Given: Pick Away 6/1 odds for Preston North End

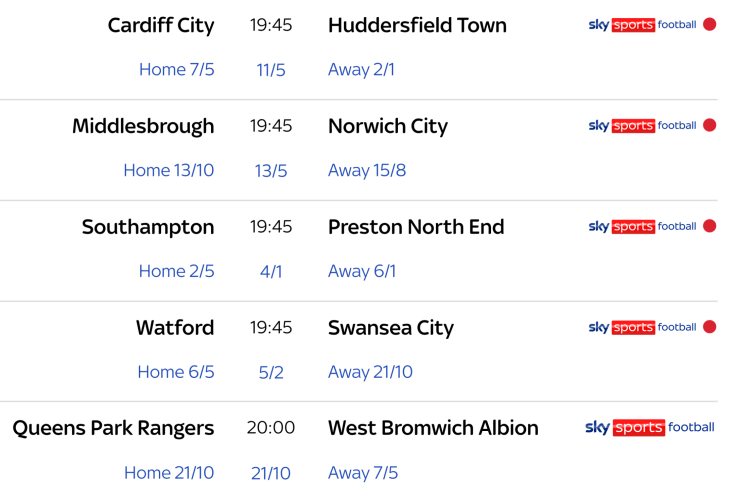Looking at the screenshot, I should (x=361, y=272).
